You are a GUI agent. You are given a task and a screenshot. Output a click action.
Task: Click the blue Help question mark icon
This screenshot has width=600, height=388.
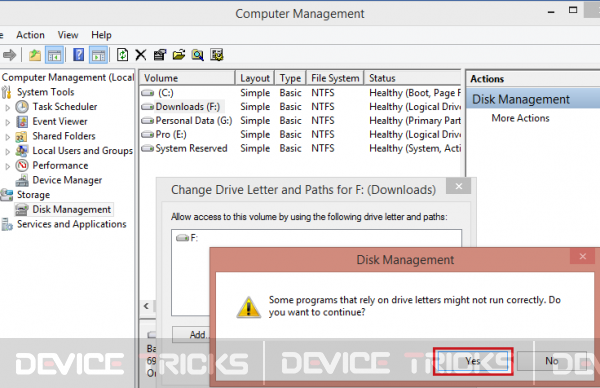[x=78, y=55]
